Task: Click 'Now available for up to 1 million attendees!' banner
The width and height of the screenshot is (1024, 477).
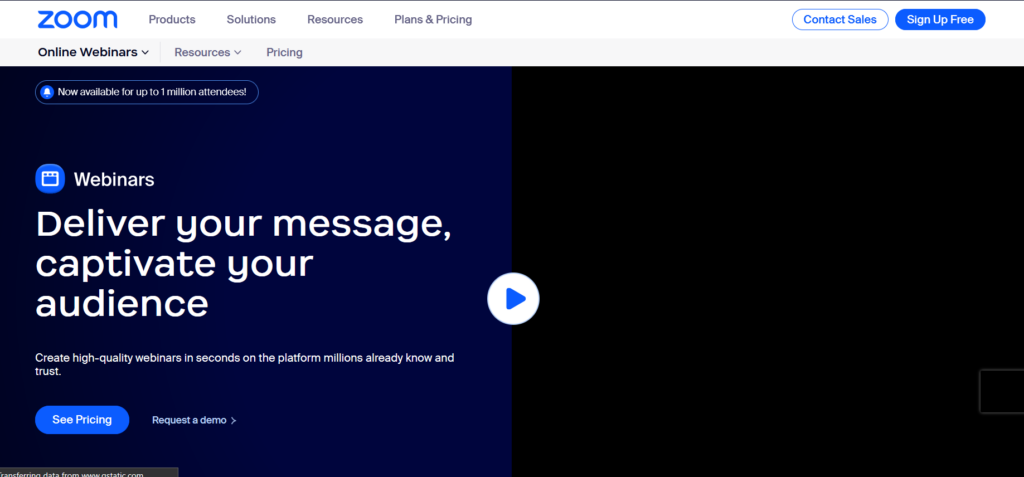Action: click(x=147, y=92)
